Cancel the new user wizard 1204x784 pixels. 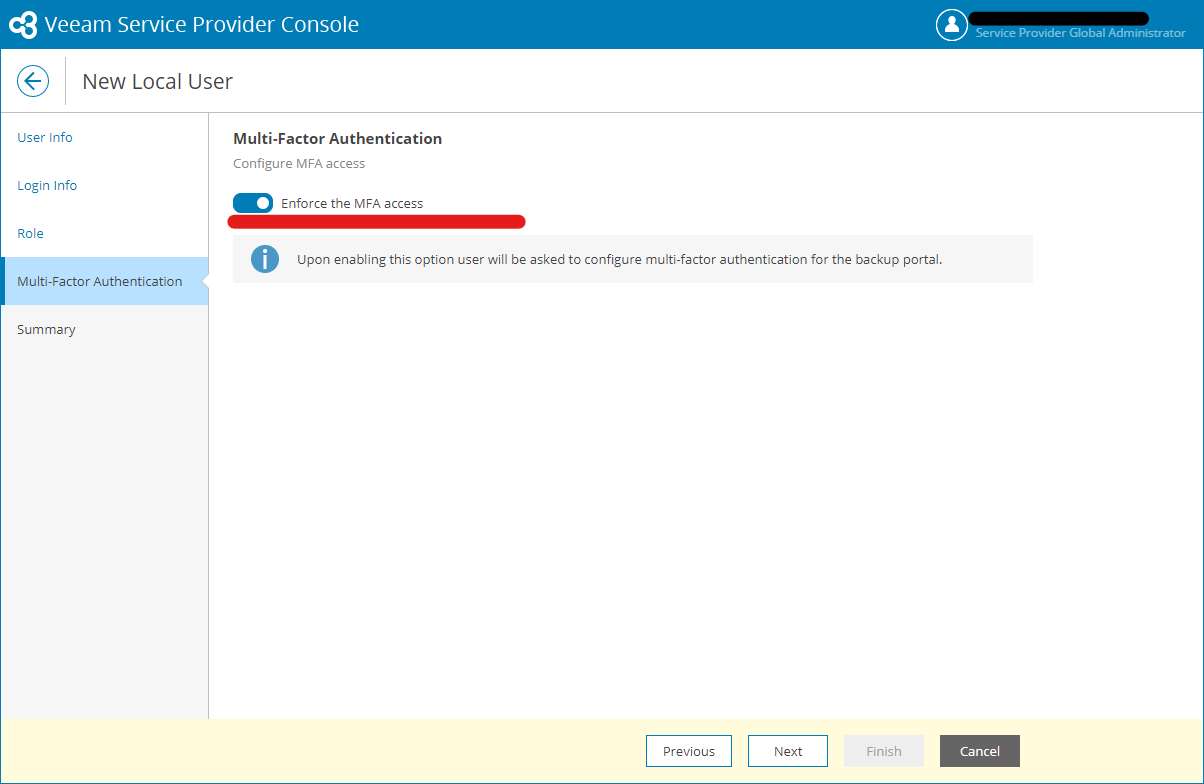point(980,751)
